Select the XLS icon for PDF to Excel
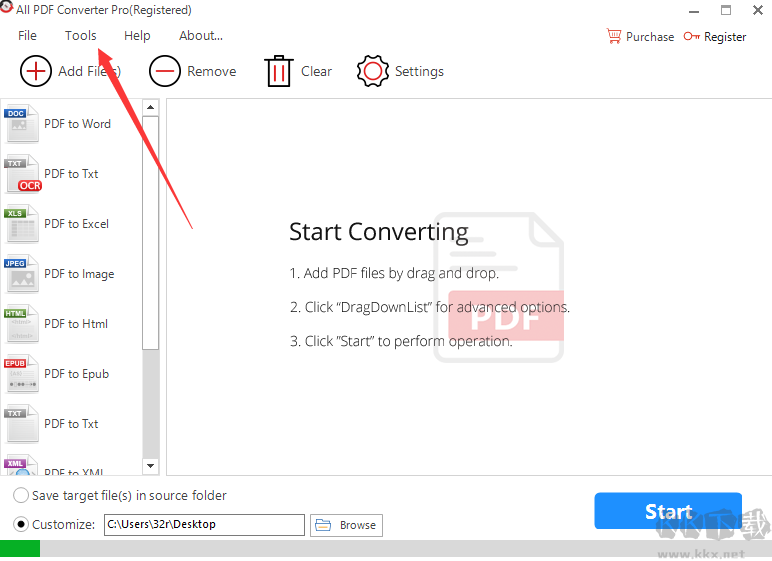 pyautogui.click(x=21, y=224)
